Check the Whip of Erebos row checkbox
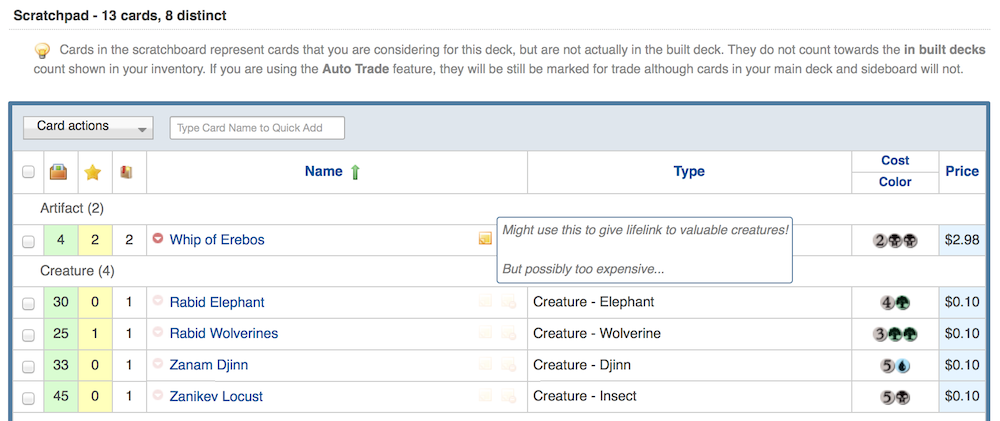Image resolution: width=1000 pixels, height=421 pixels. pyautogui.click(x=28, y=241)
